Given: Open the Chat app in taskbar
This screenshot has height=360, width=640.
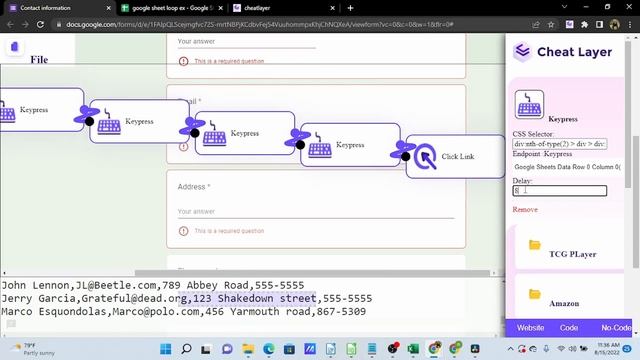Looking at the screenshot, I should 227,349.
